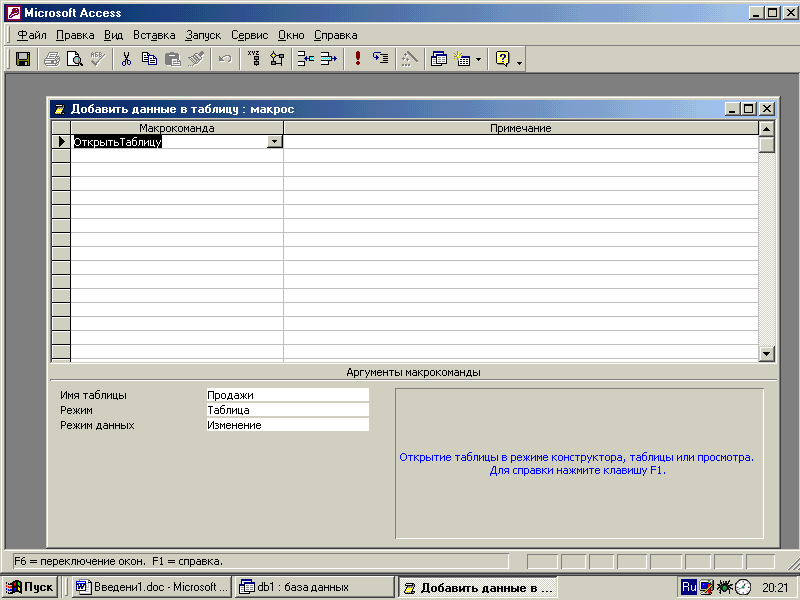Click the Аргументы макрокоманды heading
The width and height of the screenshot is (800, 600).
[413, 372]
